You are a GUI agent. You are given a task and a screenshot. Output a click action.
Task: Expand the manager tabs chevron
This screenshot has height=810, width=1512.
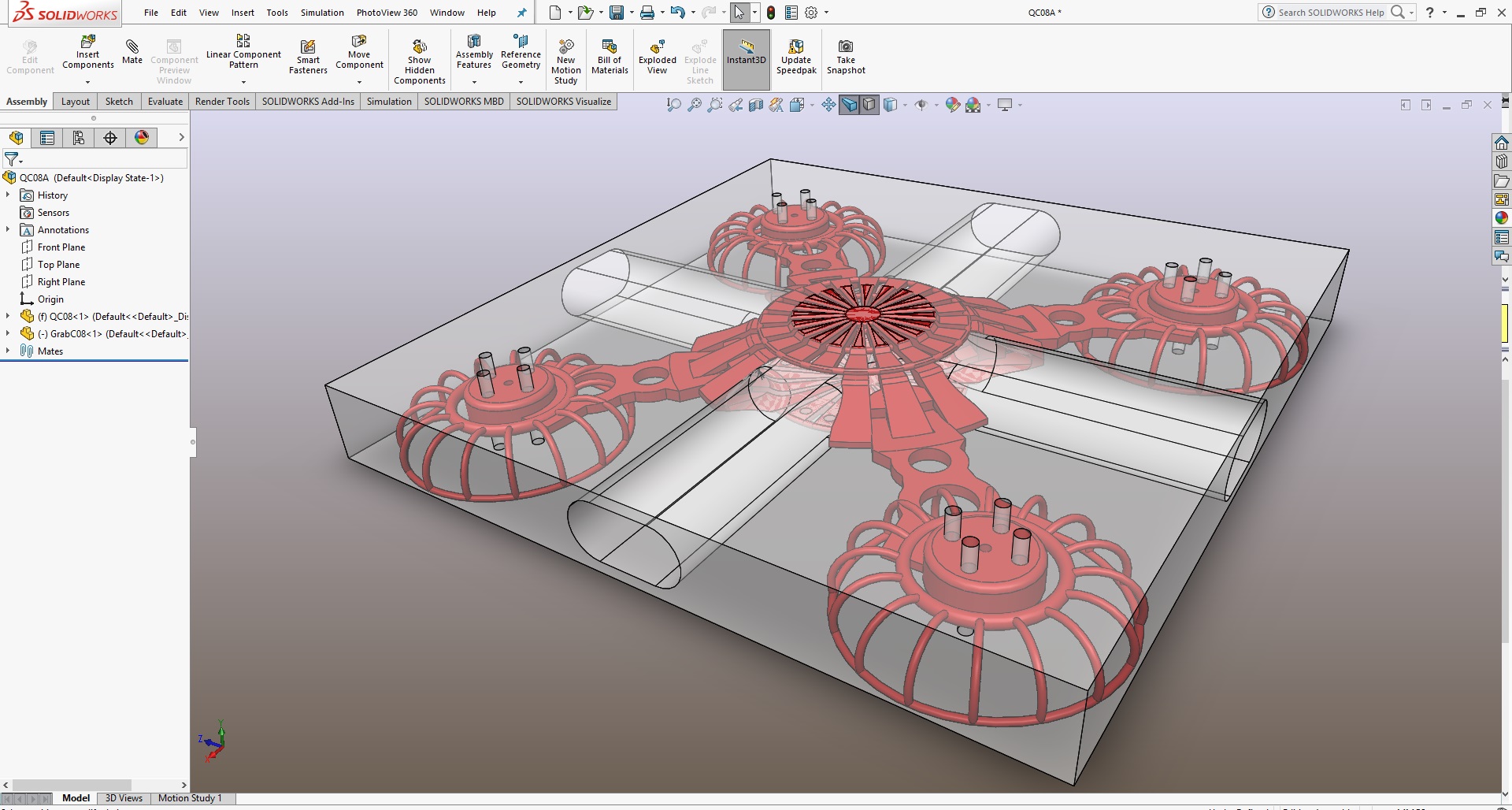181,137
